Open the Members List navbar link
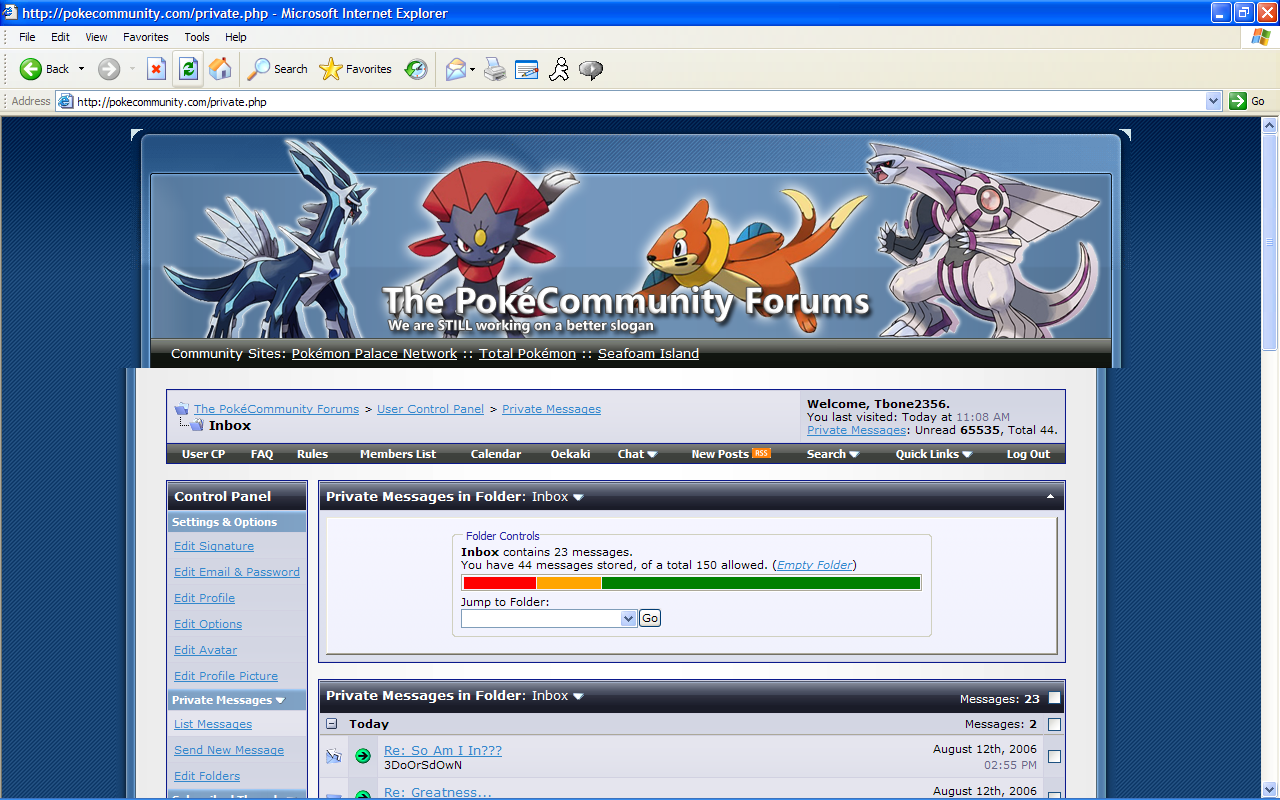This screenshot has width=1280, height=800. pos(398,454)
